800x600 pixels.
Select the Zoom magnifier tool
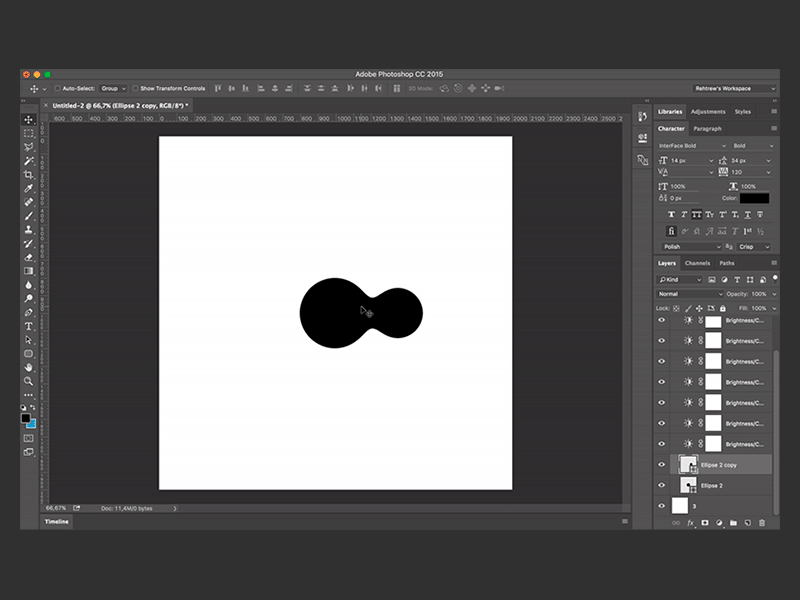click(29, 381)
